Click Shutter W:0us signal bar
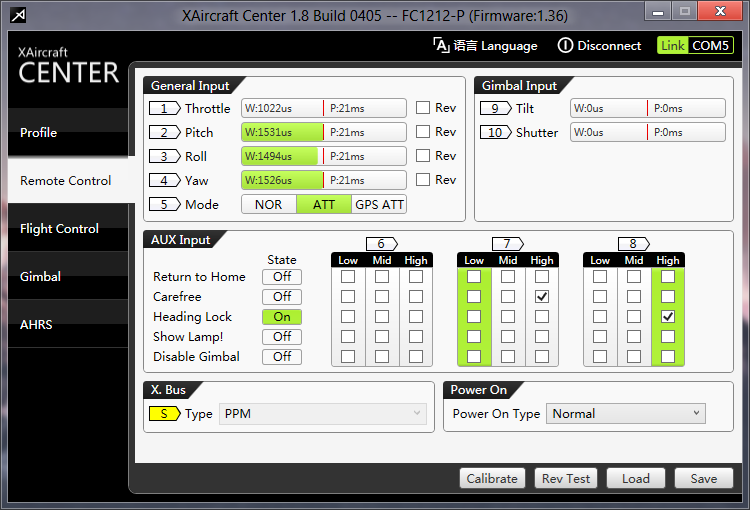This screenshot has width=750, height=510. pos(648,132)
